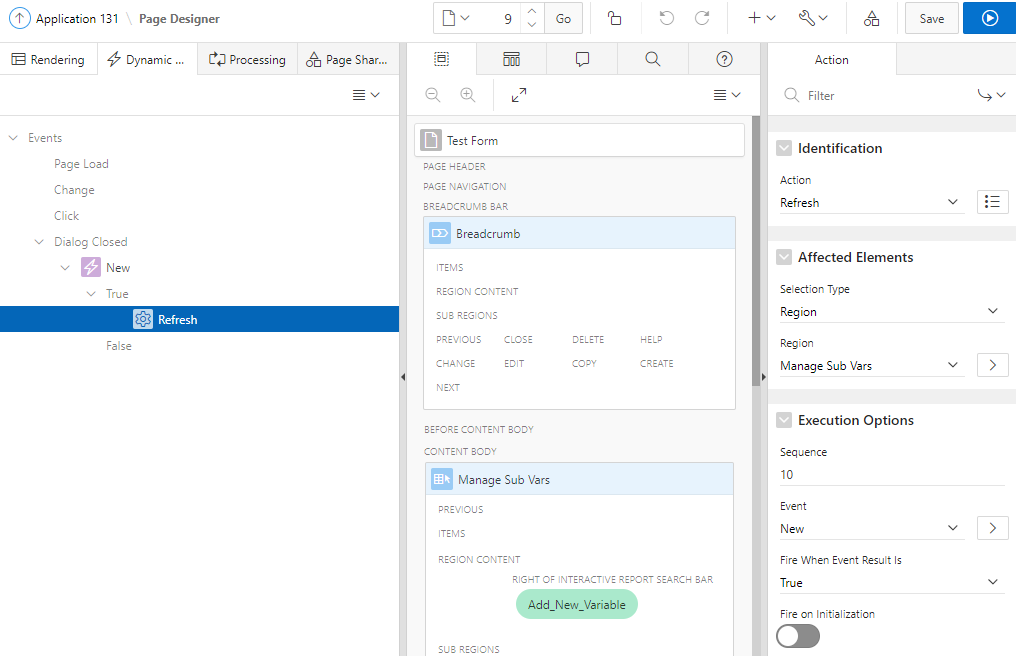Click the Save button
Viewport: 1016px width, 656px height.
coord(931,18)
